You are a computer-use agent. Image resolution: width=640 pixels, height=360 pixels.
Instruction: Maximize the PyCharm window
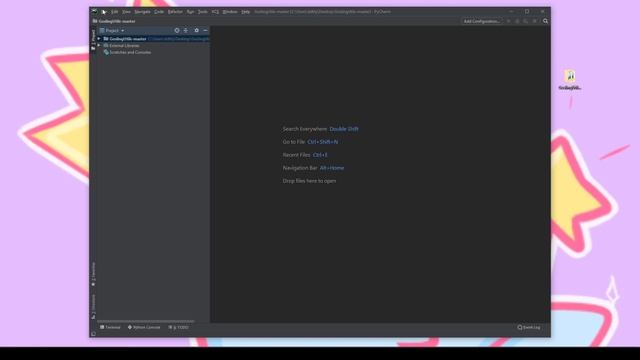point(527,11)
